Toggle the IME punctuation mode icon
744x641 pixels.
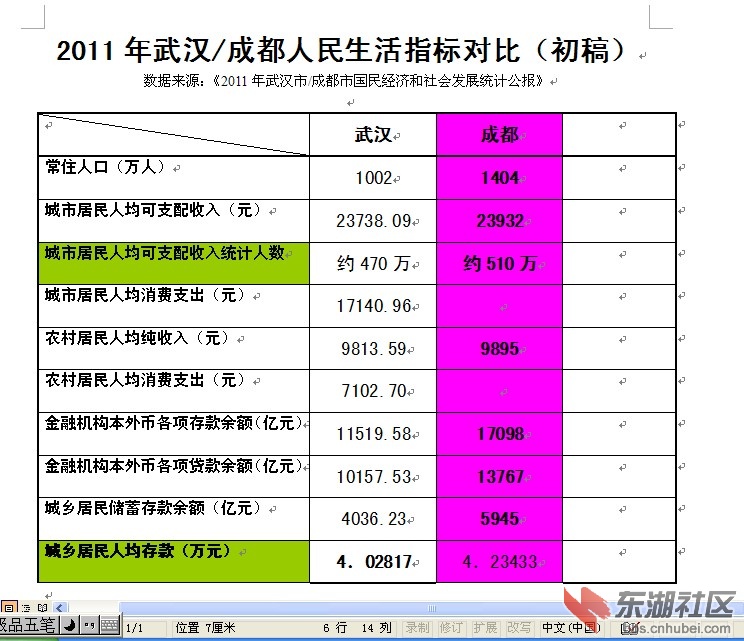point(89,626)
